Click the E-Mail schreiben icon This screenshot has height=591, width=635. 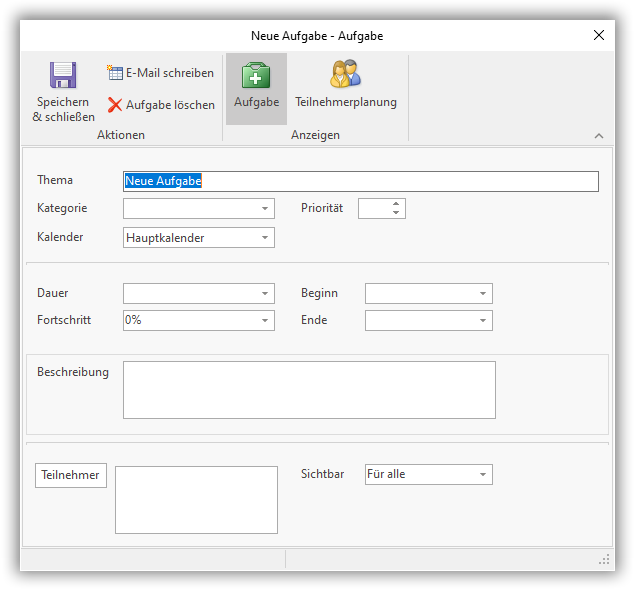point(114,73)
